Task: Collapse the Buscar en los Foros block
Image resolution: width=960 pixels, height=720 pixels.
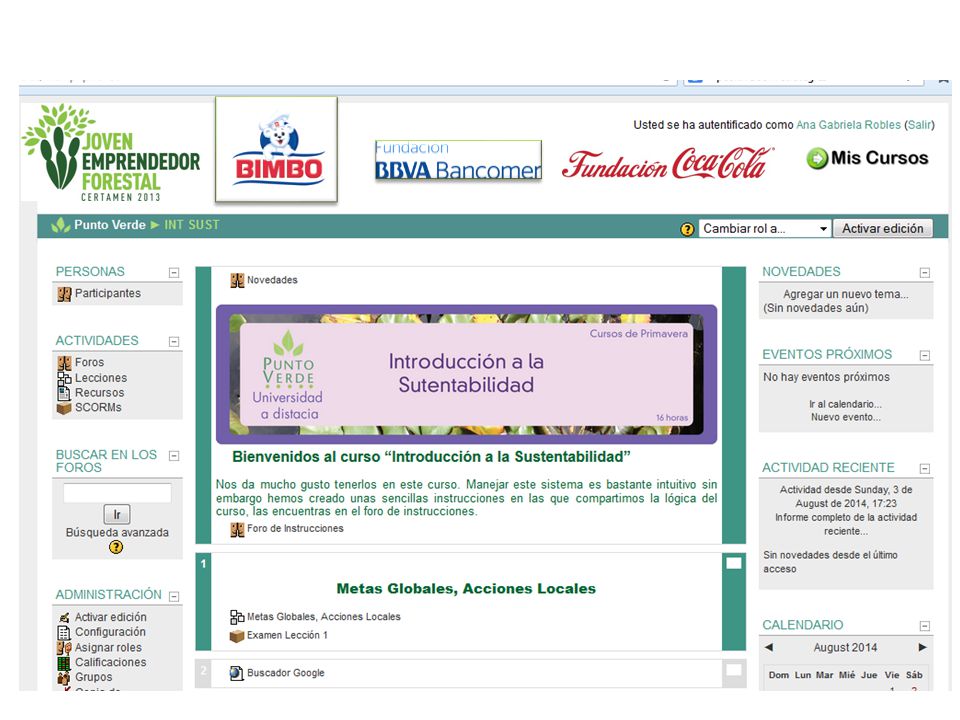Action: point(174,456)
